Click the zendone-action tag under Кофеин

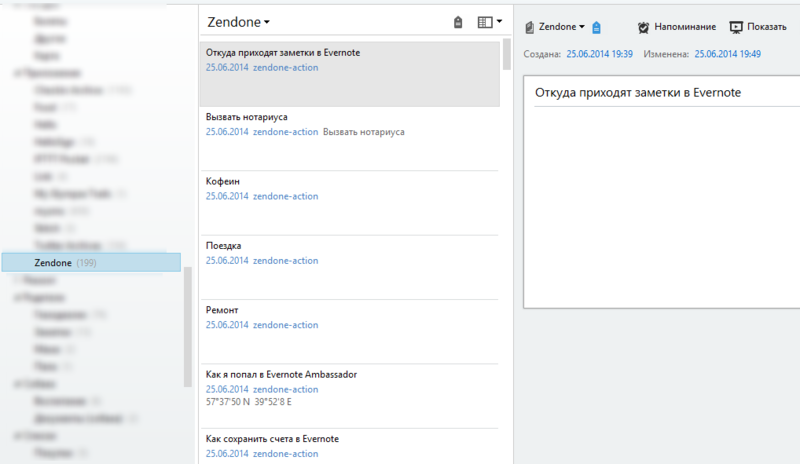click(x=286, y=196)
